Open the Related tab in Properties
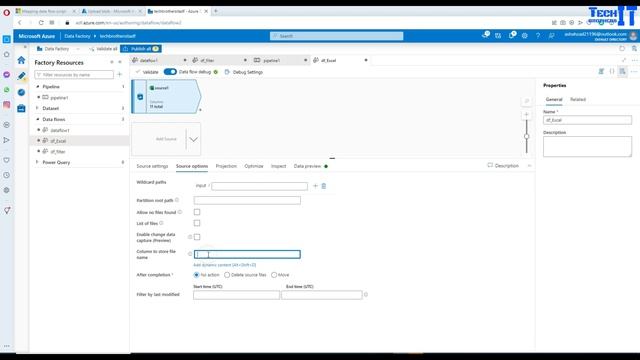640x360 pixels. (578, 99)
